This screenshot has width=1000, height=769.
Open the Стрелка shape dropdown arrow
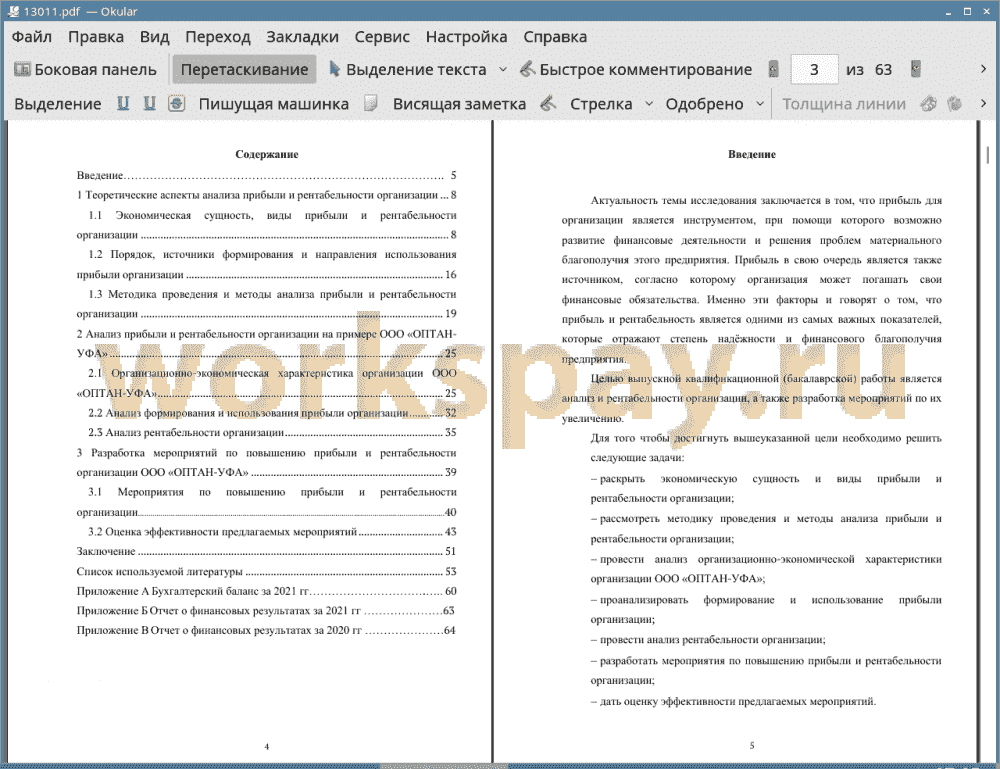pyautogui.click(x=649, y=104)
